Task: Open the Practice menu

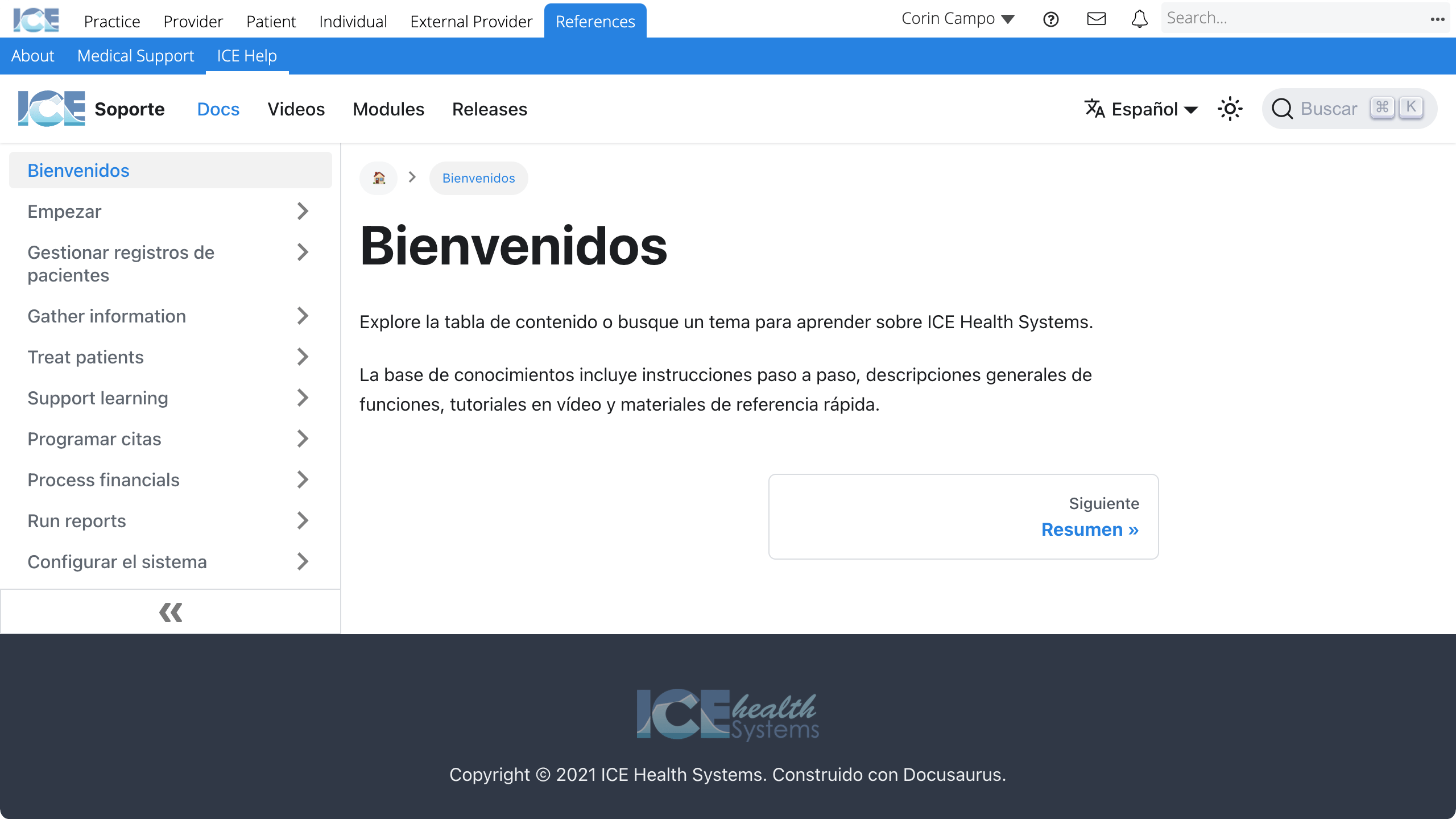Action: 112,22
